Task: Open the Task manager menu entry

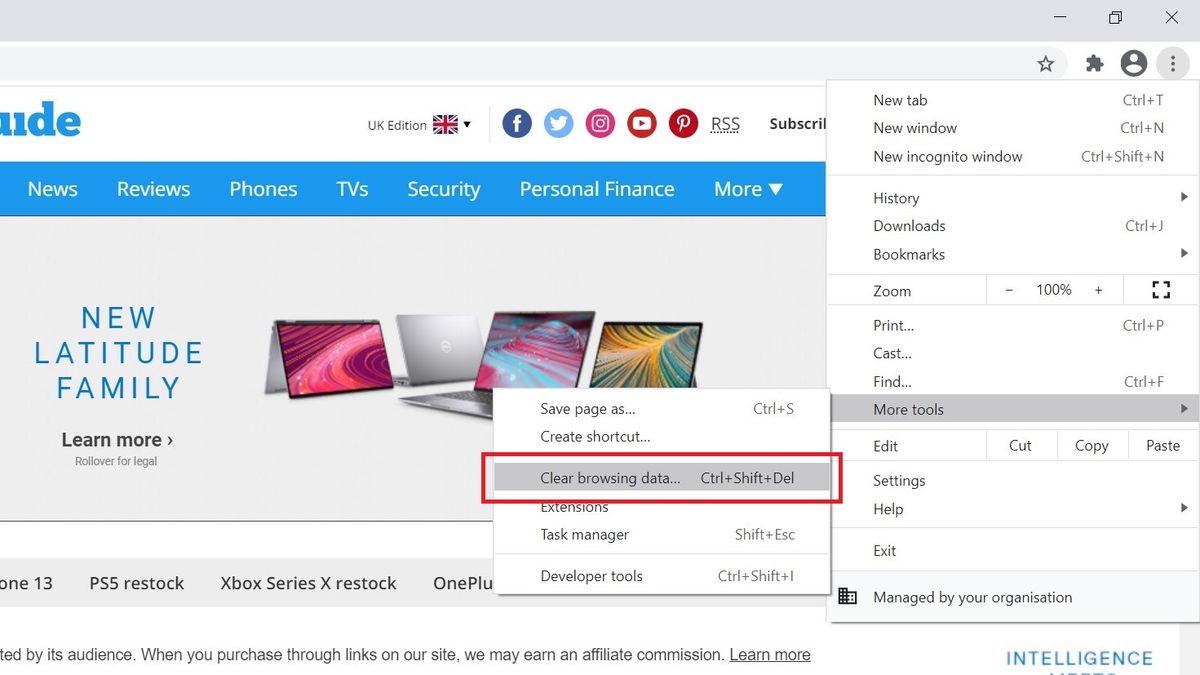Action: [x=584, y=535]
